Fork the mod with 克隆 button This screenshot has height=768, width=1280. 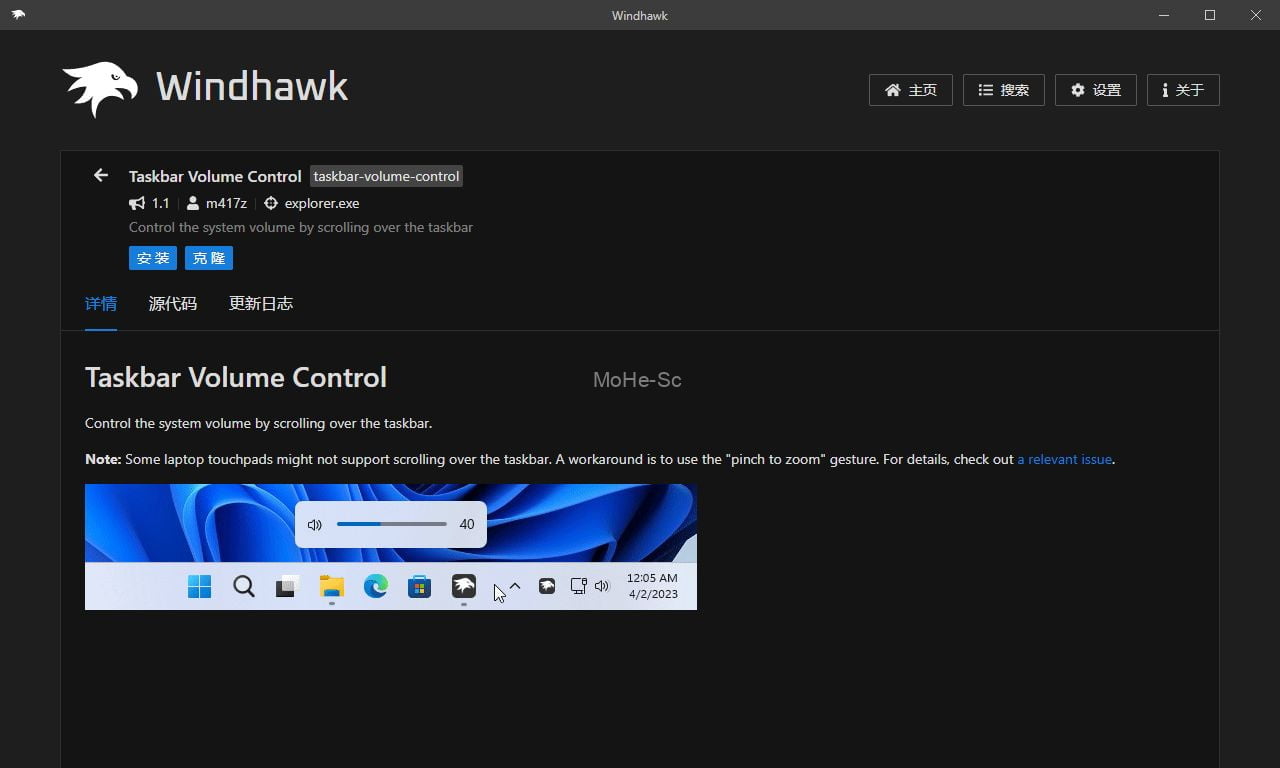tap(209, 258)
